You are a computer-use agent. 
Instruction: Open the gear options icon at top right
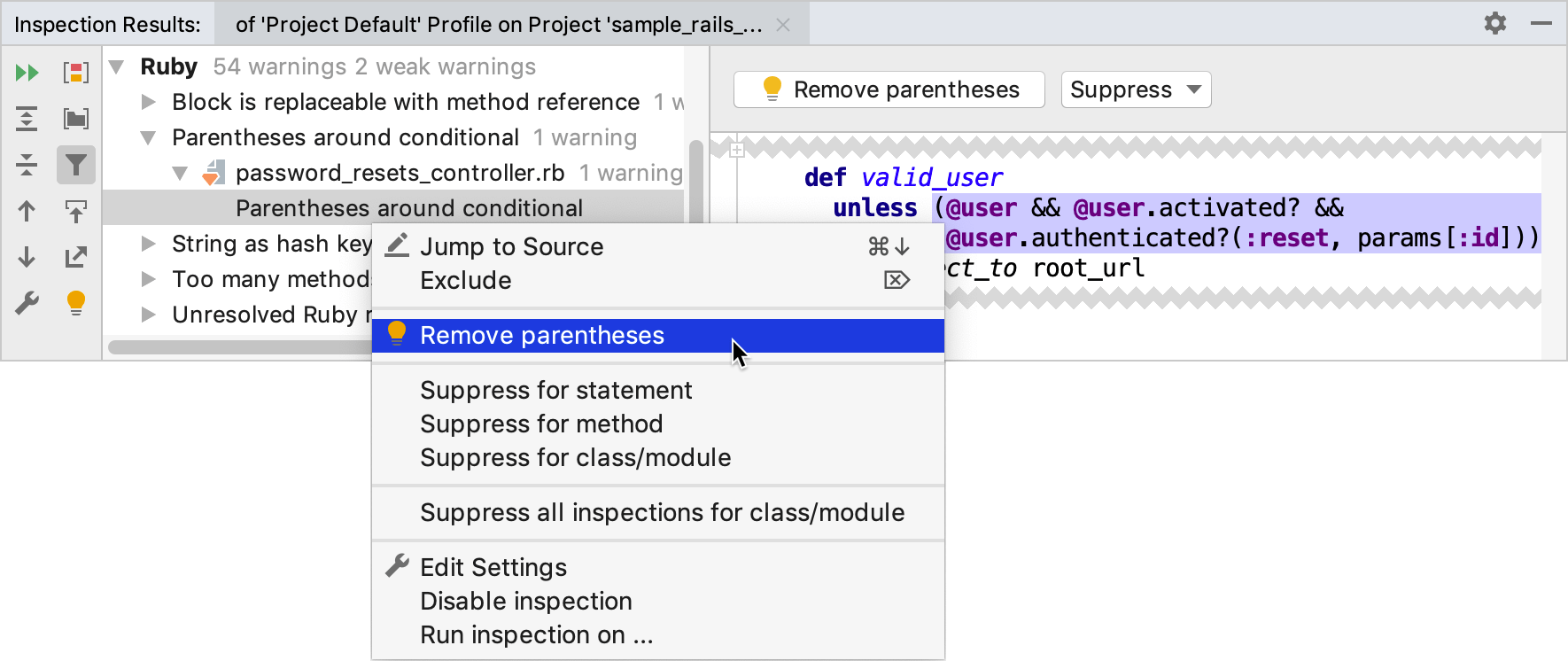1495,23
